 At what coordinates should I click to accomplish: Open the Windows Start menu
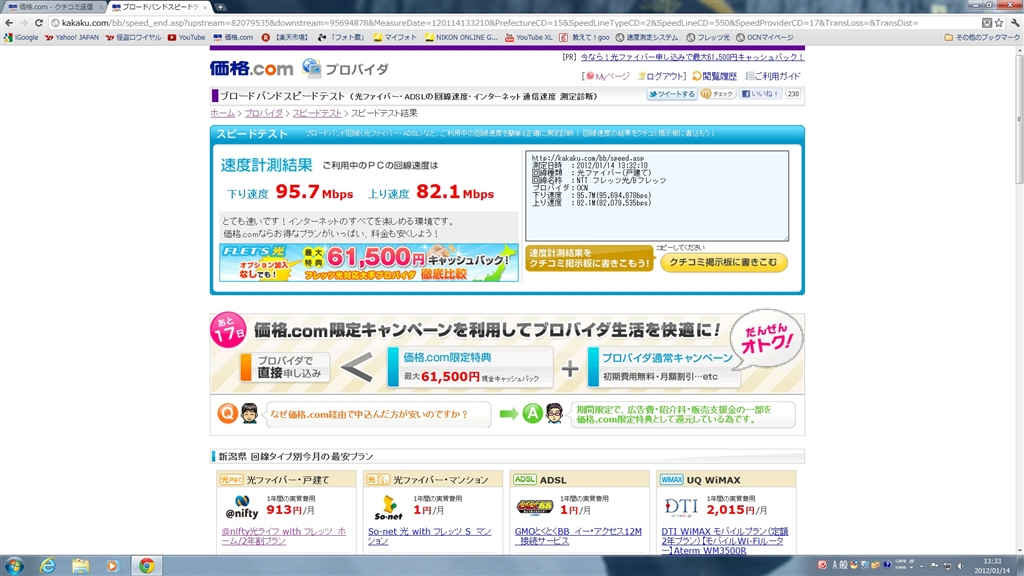pyautogui.click(x=14, y=566)
